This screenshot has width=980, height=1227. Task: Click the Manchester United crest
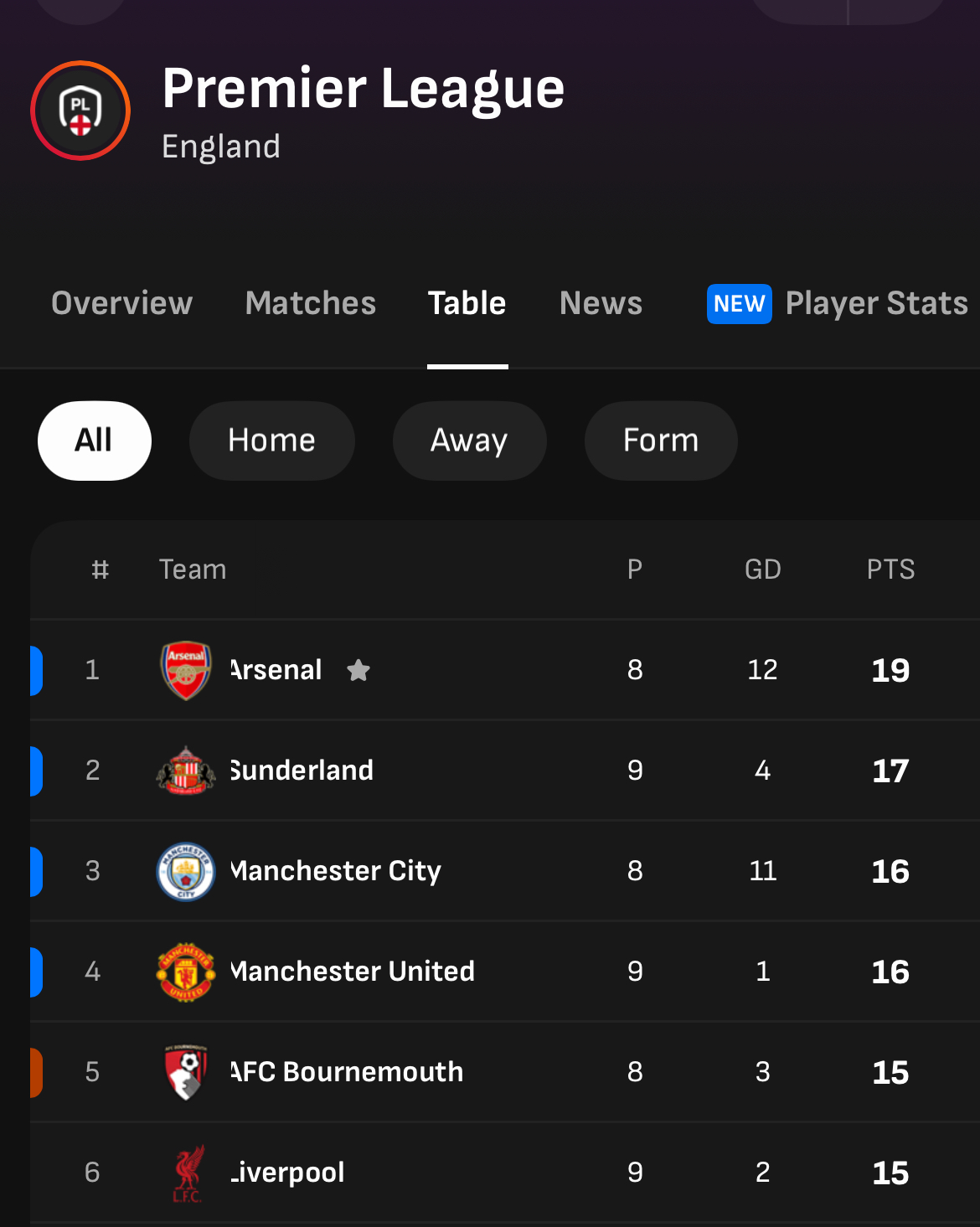186,972
